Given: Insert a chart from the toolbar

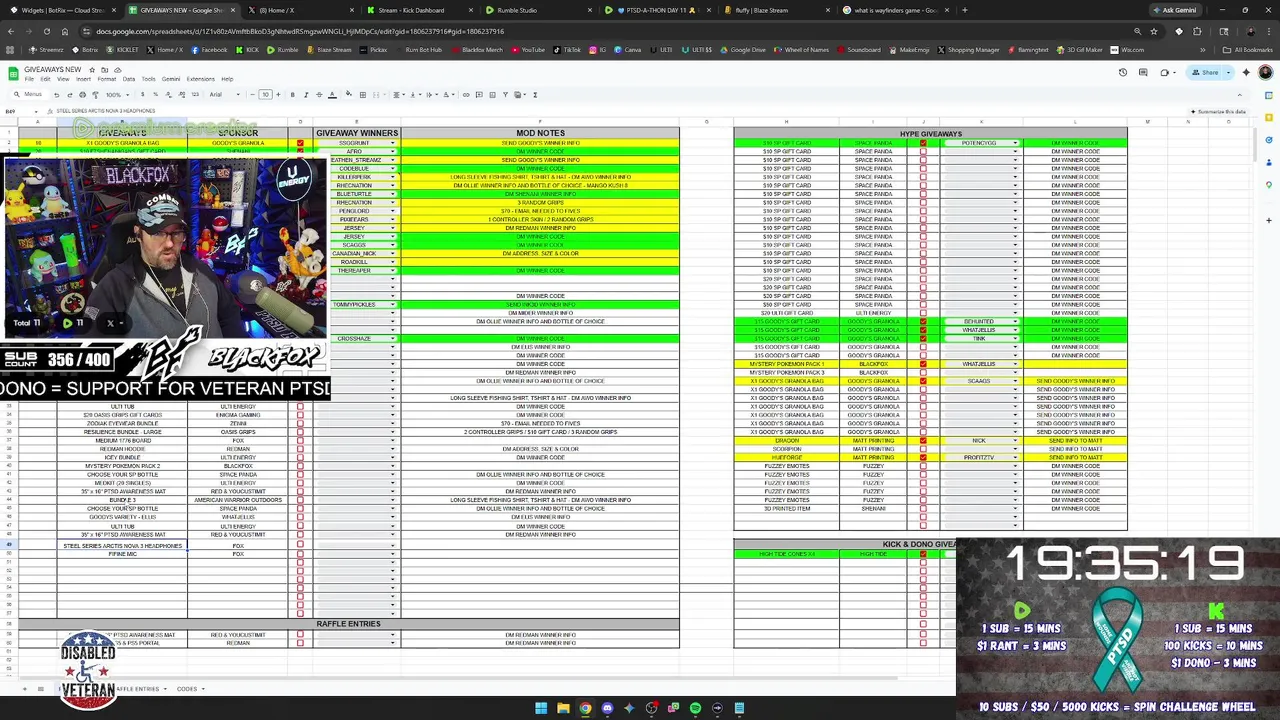Looking at the screenshot, I should click(x=492, y=95).
